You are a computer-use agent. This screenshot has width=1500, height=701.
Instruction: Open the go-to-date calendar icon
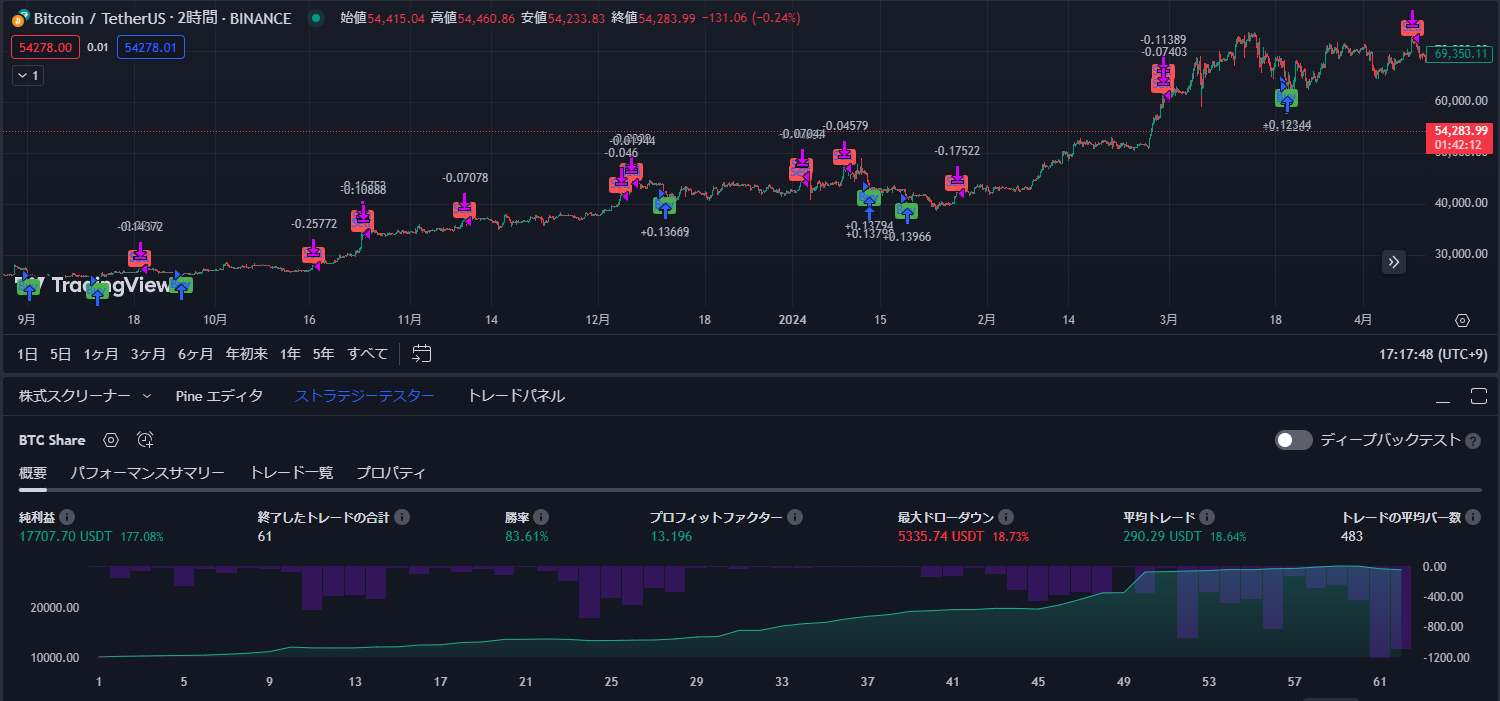tap(422, 353)
